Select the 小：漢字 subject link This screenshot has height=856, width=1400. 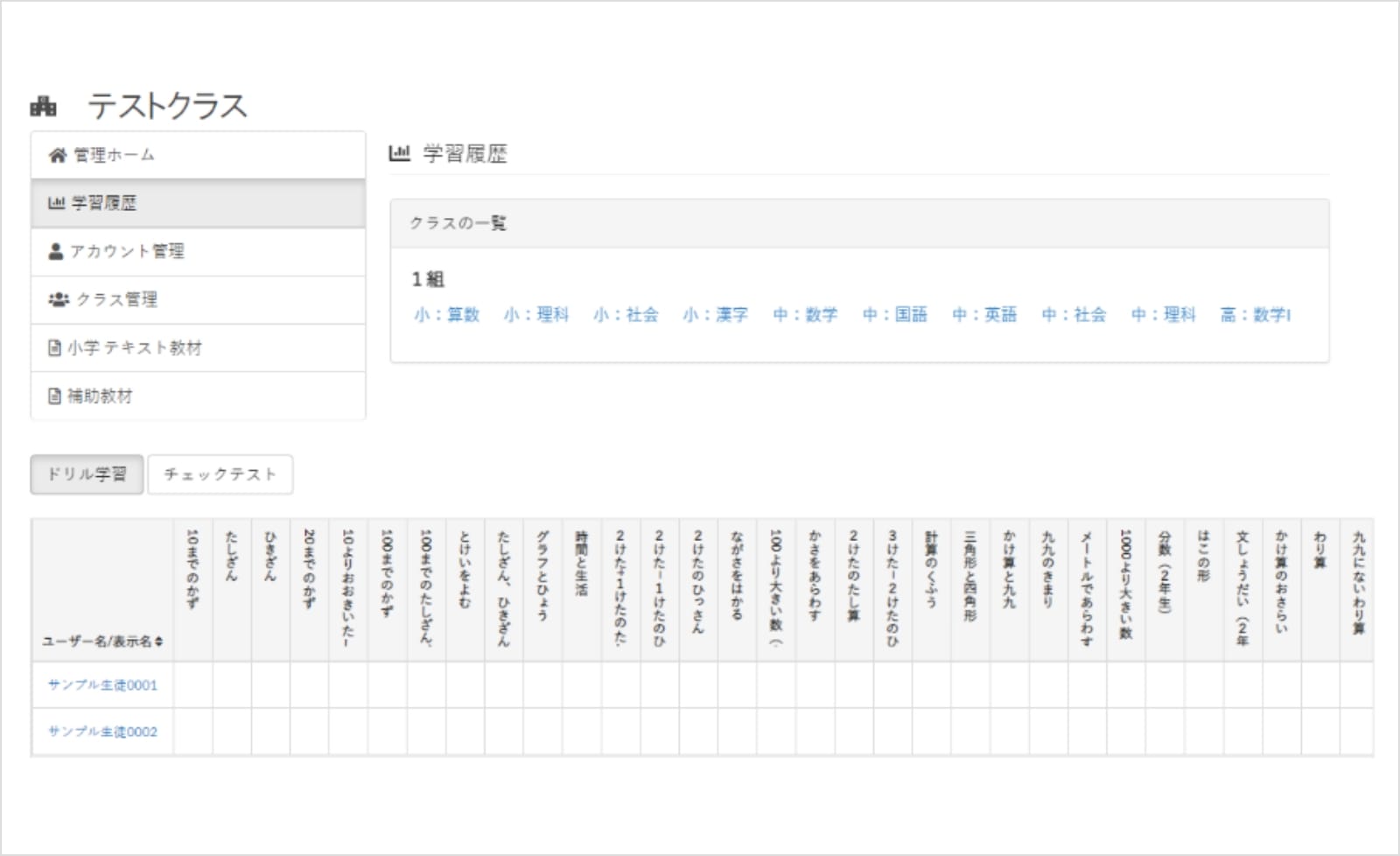(x=715, y=314)
